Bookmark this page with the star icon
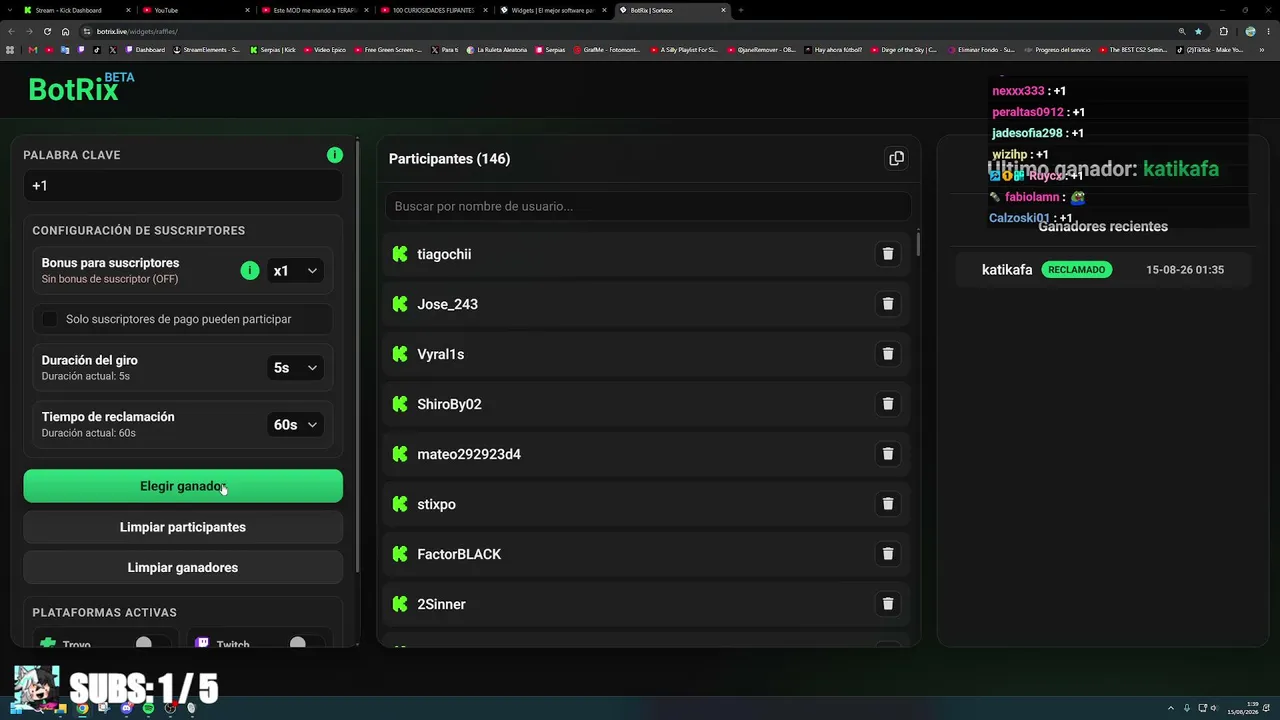 tap(1198, 31)
